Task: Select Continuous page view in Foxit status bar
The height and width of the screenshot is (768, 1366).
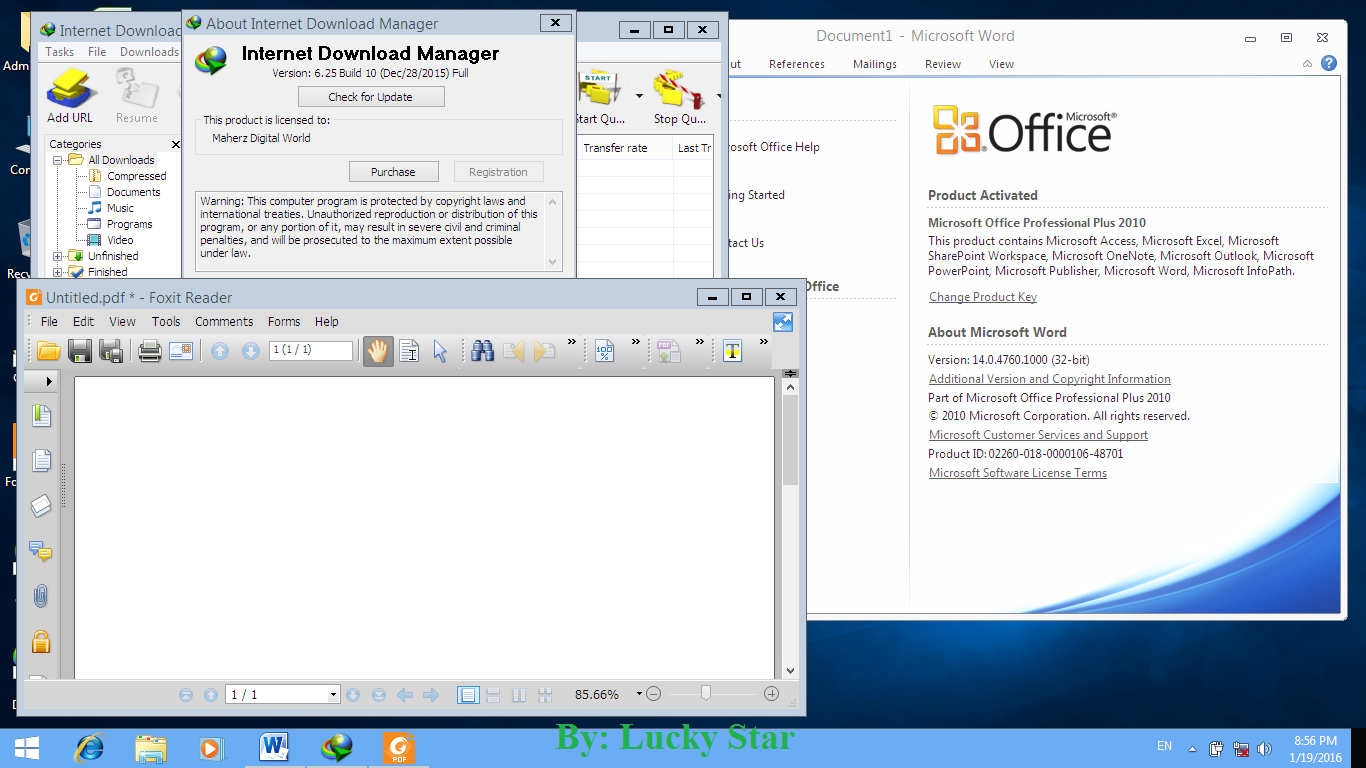Action: (x=494, y=694)
